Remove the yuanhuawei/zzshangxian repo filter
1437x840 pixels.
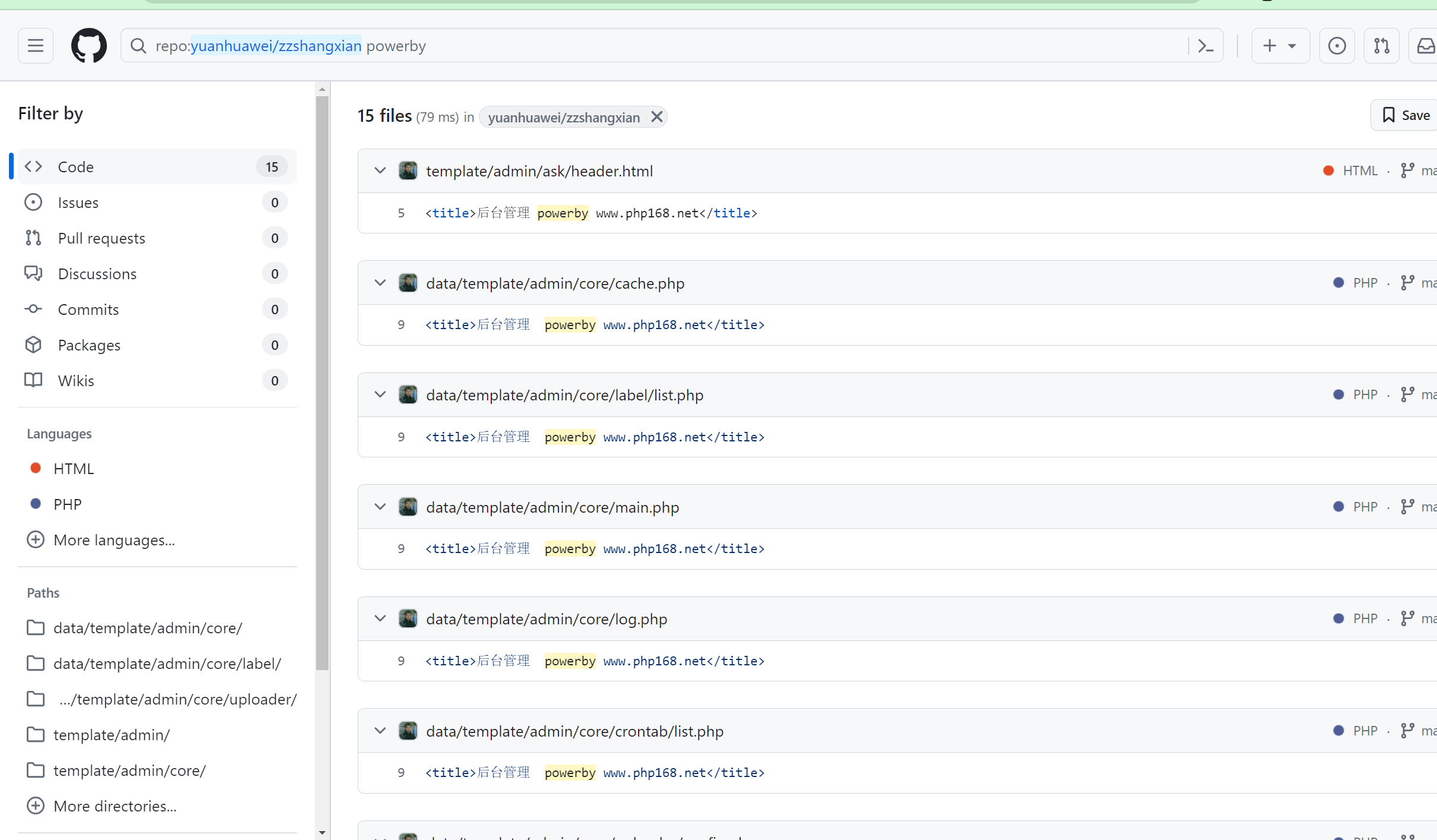pos(656,117)
